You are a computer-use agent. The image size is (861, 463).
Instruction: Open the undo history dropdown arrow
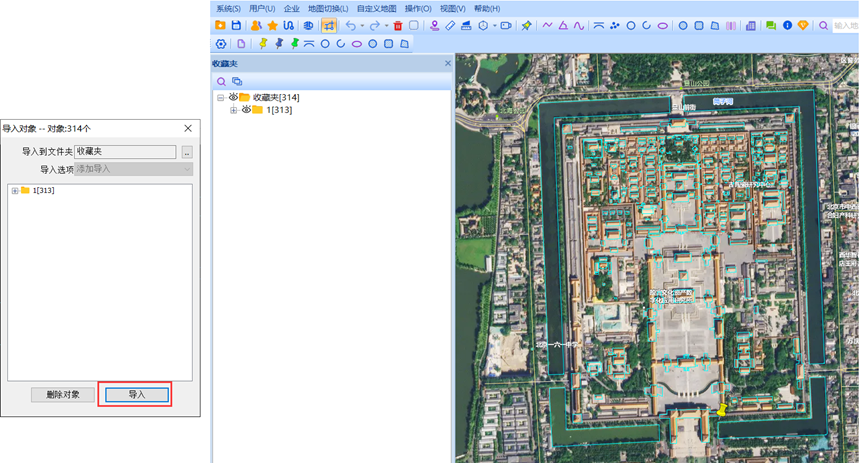pos(362,26)
